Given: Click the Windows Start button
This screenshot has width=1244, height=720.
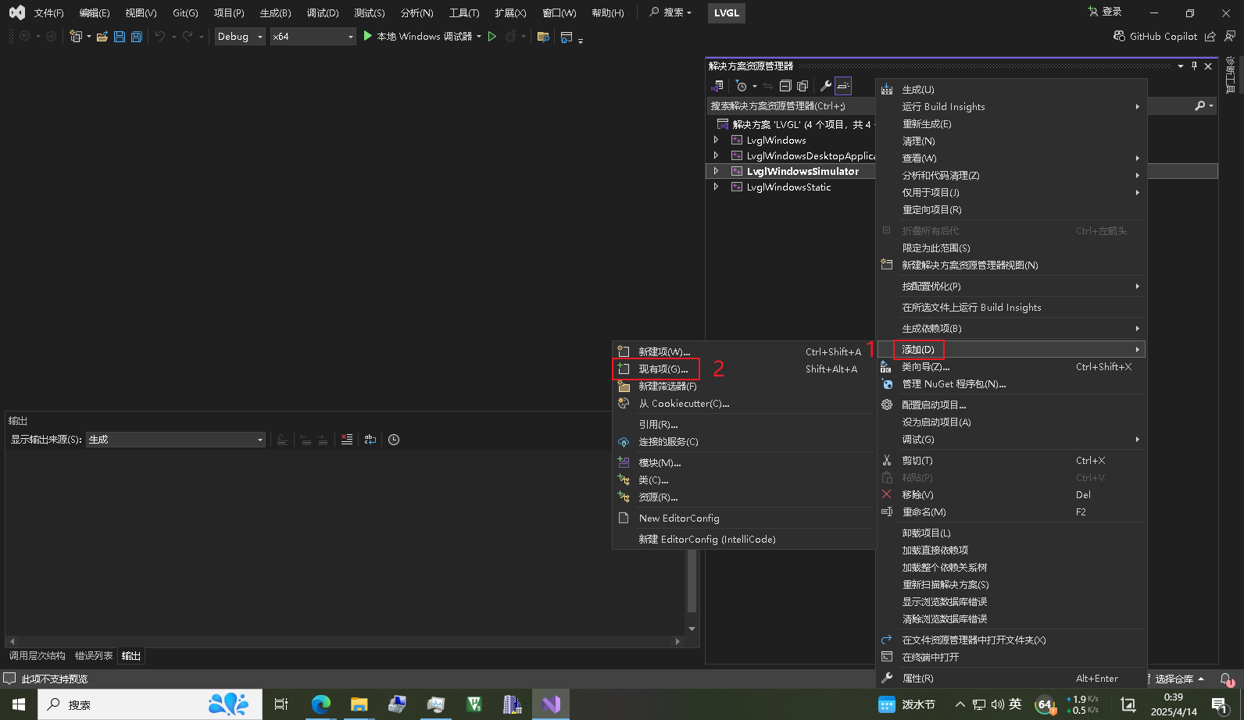Looking at the screenshot, I should 19,705.
